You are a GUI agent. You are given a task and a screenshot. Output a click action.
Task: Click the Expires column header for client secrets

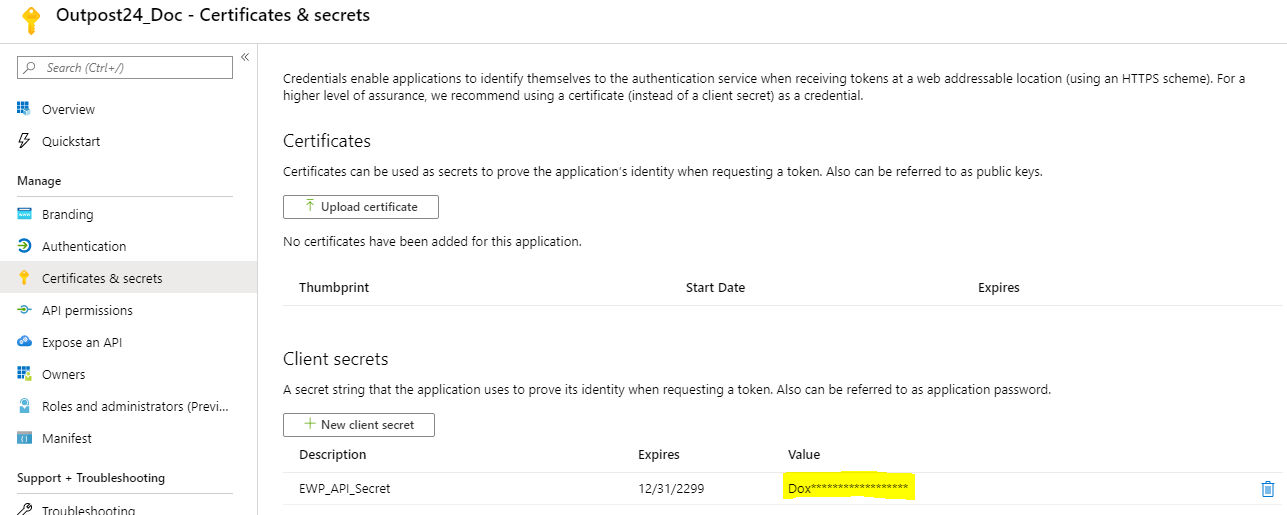point(659,455)
